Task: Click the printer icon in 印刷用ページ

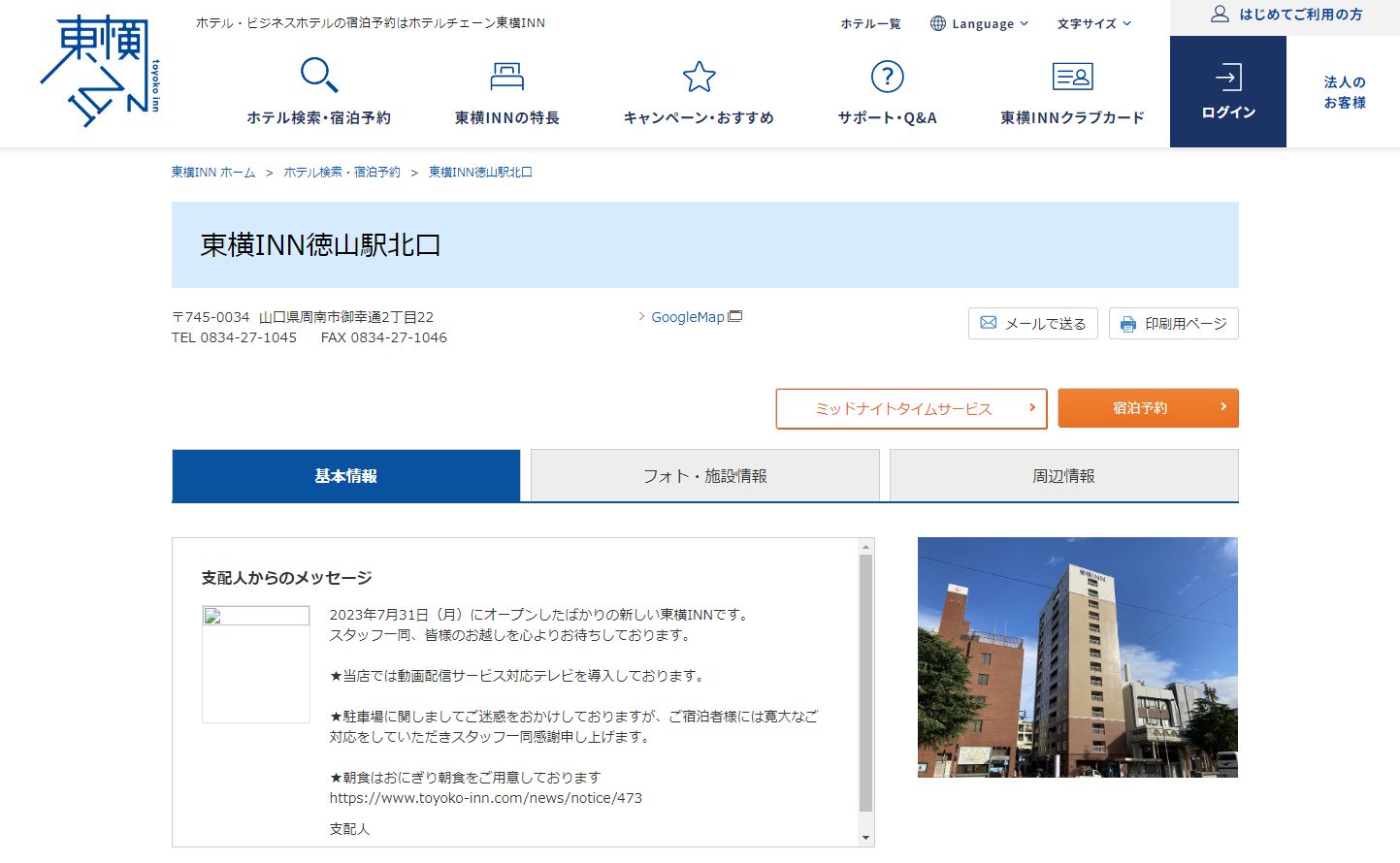Action: tap(1127, 324)
